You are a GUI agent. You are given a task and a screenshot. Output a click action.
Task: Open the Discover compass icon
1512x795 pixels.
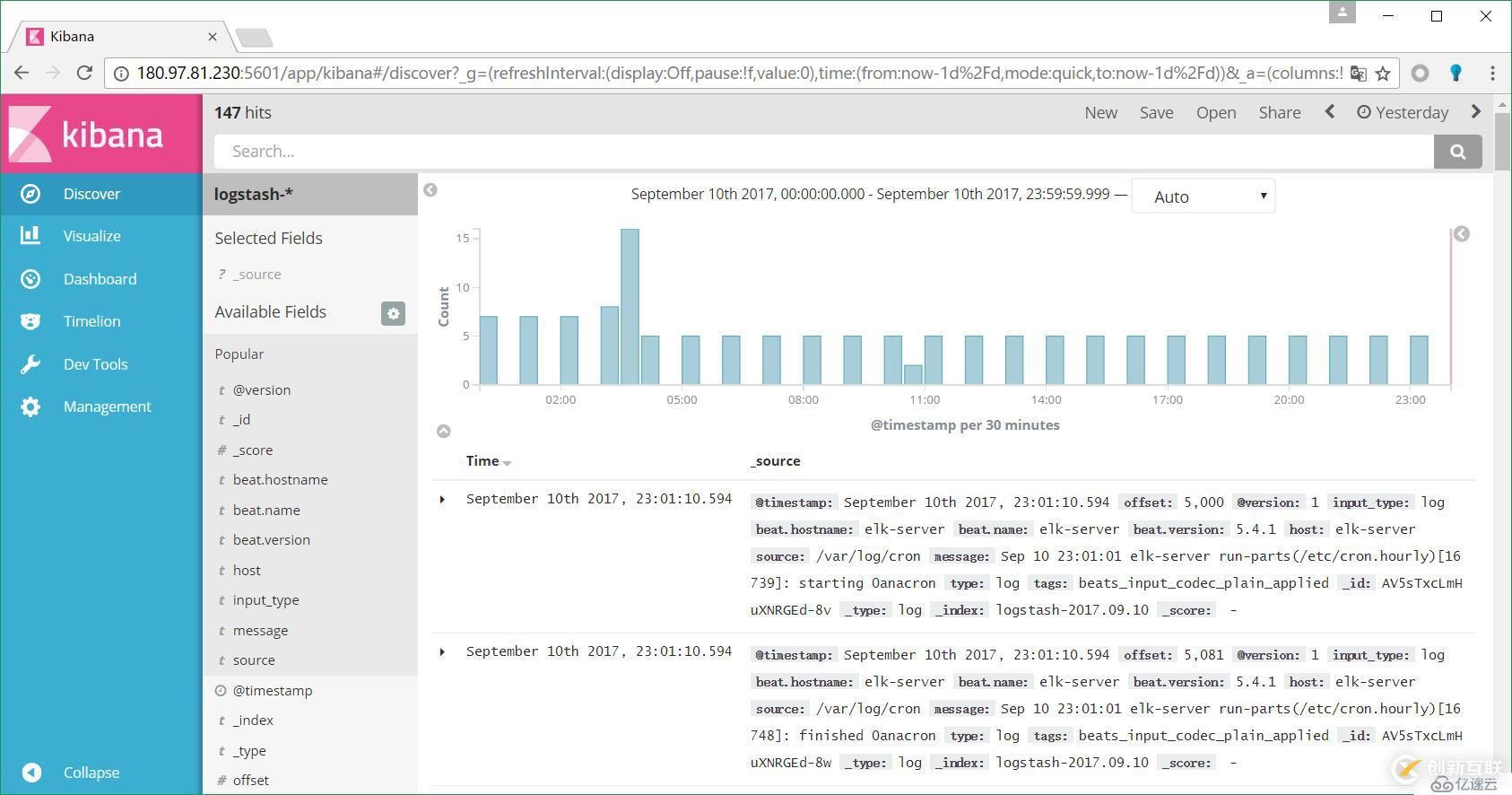[30, 194]
